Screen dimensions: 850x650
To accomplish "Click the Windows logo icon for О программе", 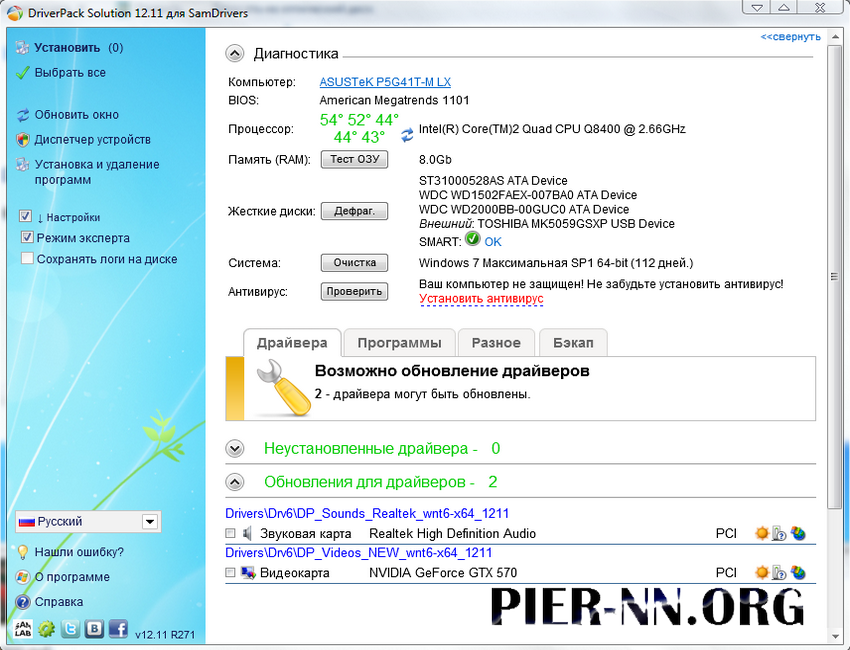I will coord(23,577).
